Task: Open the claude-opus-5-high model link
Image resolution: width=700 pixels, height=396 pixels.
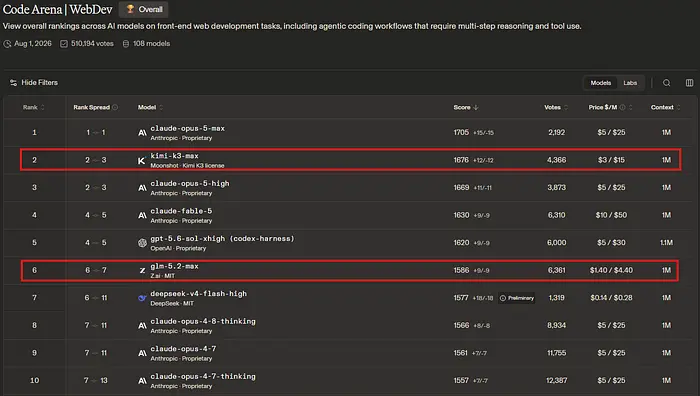Action: point(190,183)
